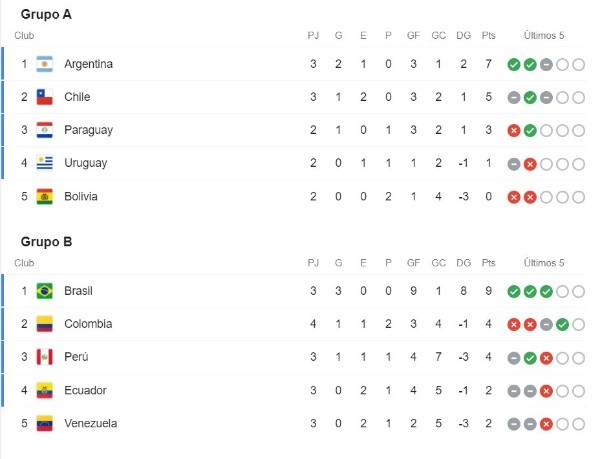Click the Bolivia flag icon
Screen dimensions: 600x459
click(44, 196)
